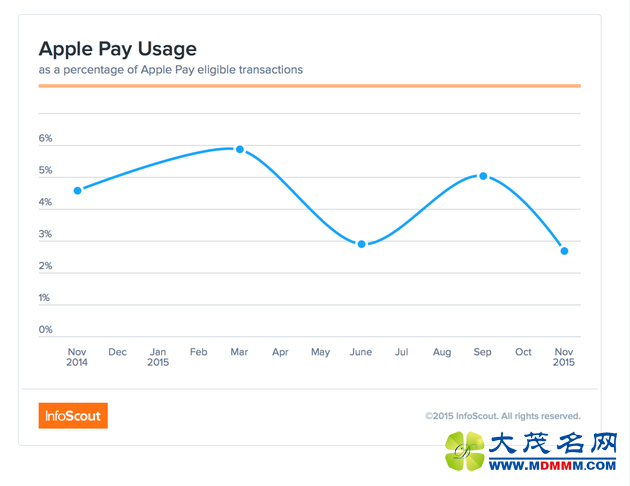This screenshot has height=486, width=630.
Task: Click the "5%" y-axis label
Action: pyautogui.click(x=45, y=170)
